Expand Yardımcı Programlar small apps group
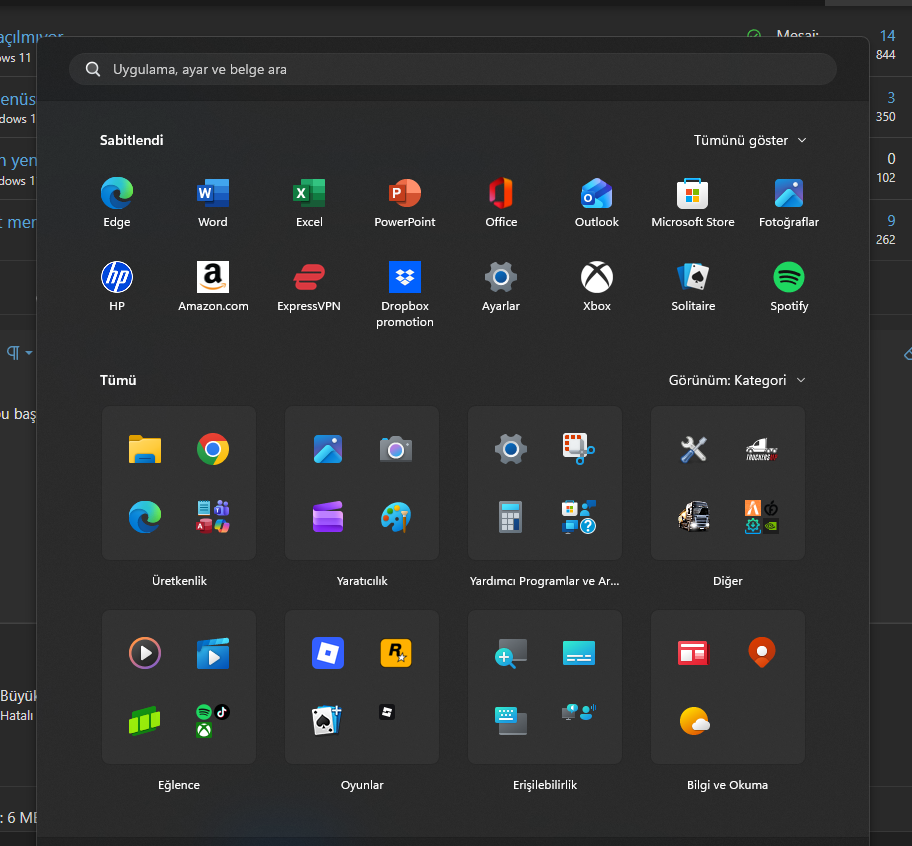Viewport: 912px width, 846px height. coord(579,517)
